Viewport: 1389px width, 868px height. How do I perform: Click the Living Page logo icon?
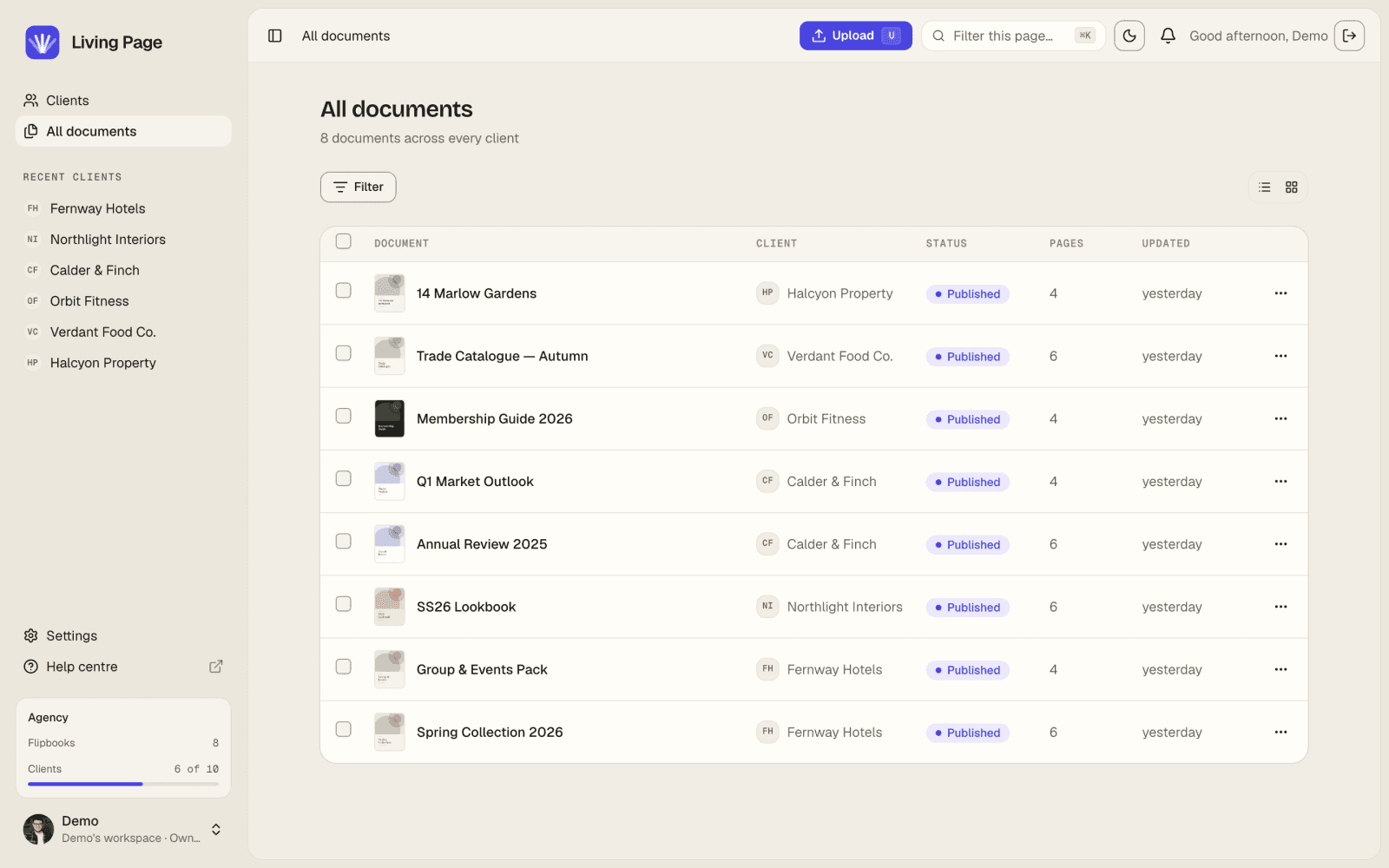point(42,42)
